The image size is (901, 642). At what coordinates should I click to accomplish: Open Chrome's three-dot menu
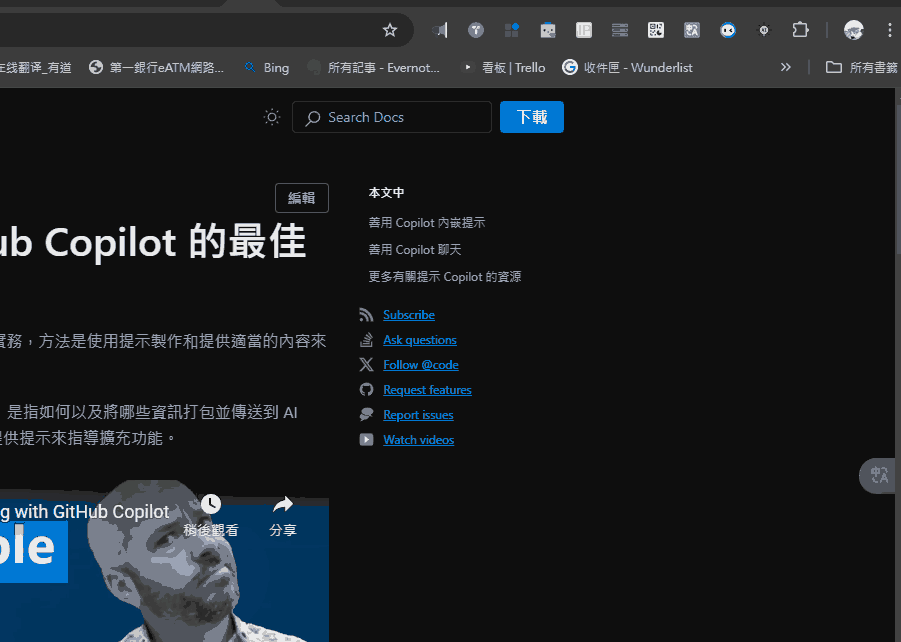[890, 30]
